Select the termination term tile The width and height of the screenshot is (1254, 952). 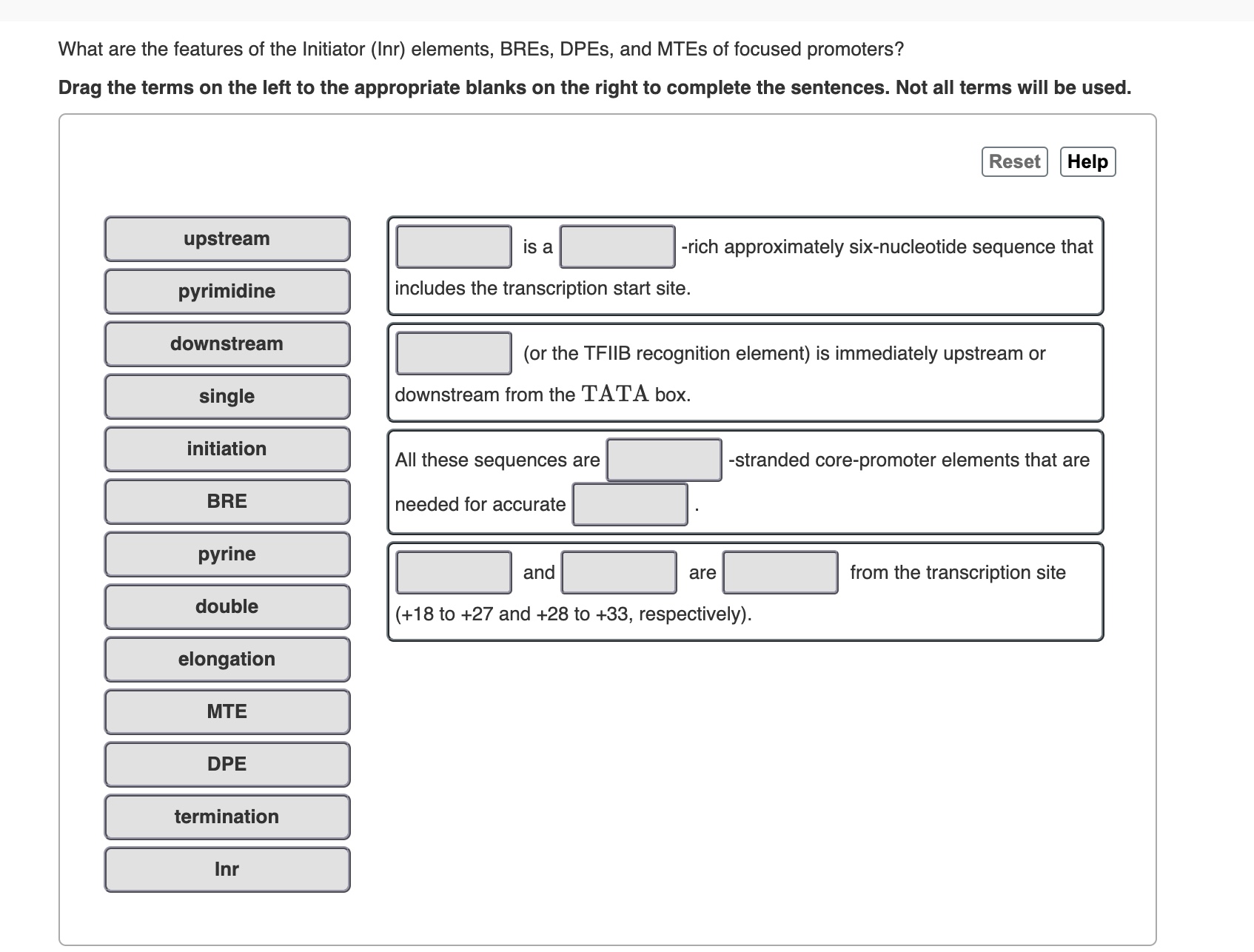227,817
